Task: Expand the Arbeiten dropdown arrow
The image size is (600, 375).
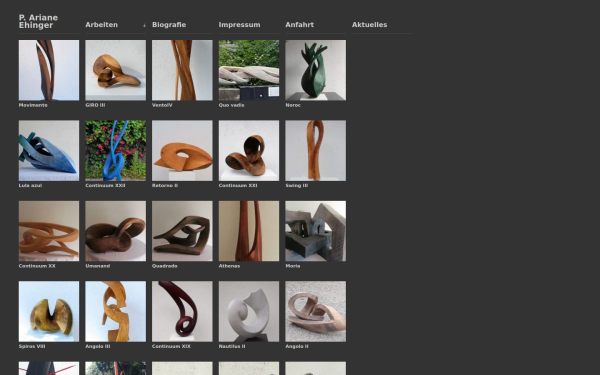Action: pos(144,25)
